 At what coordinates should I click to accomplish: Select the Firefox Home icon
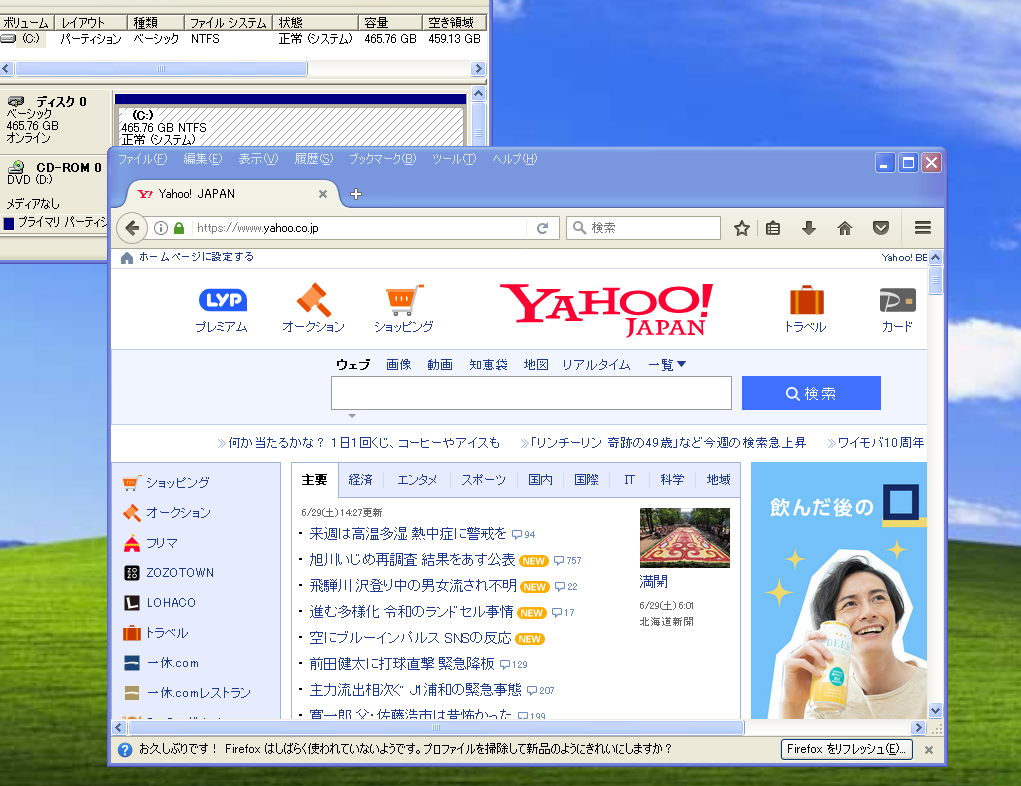coord(844,228)
